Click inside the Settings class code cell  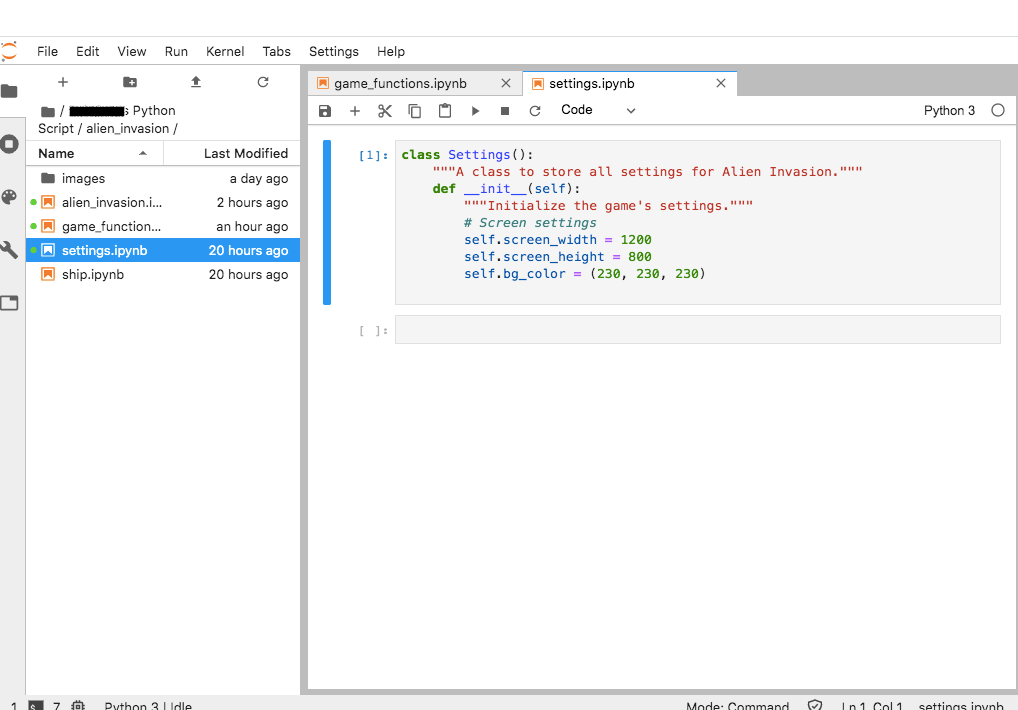(x=697, y=222)
